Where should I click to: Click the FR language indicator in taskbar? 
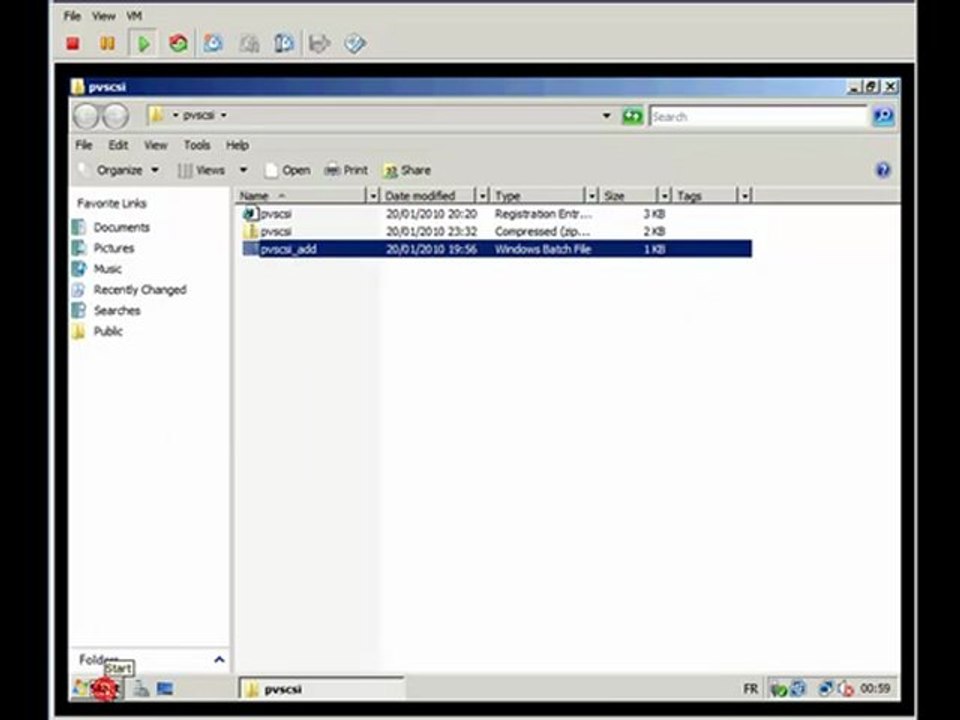[x=750, y=689]
